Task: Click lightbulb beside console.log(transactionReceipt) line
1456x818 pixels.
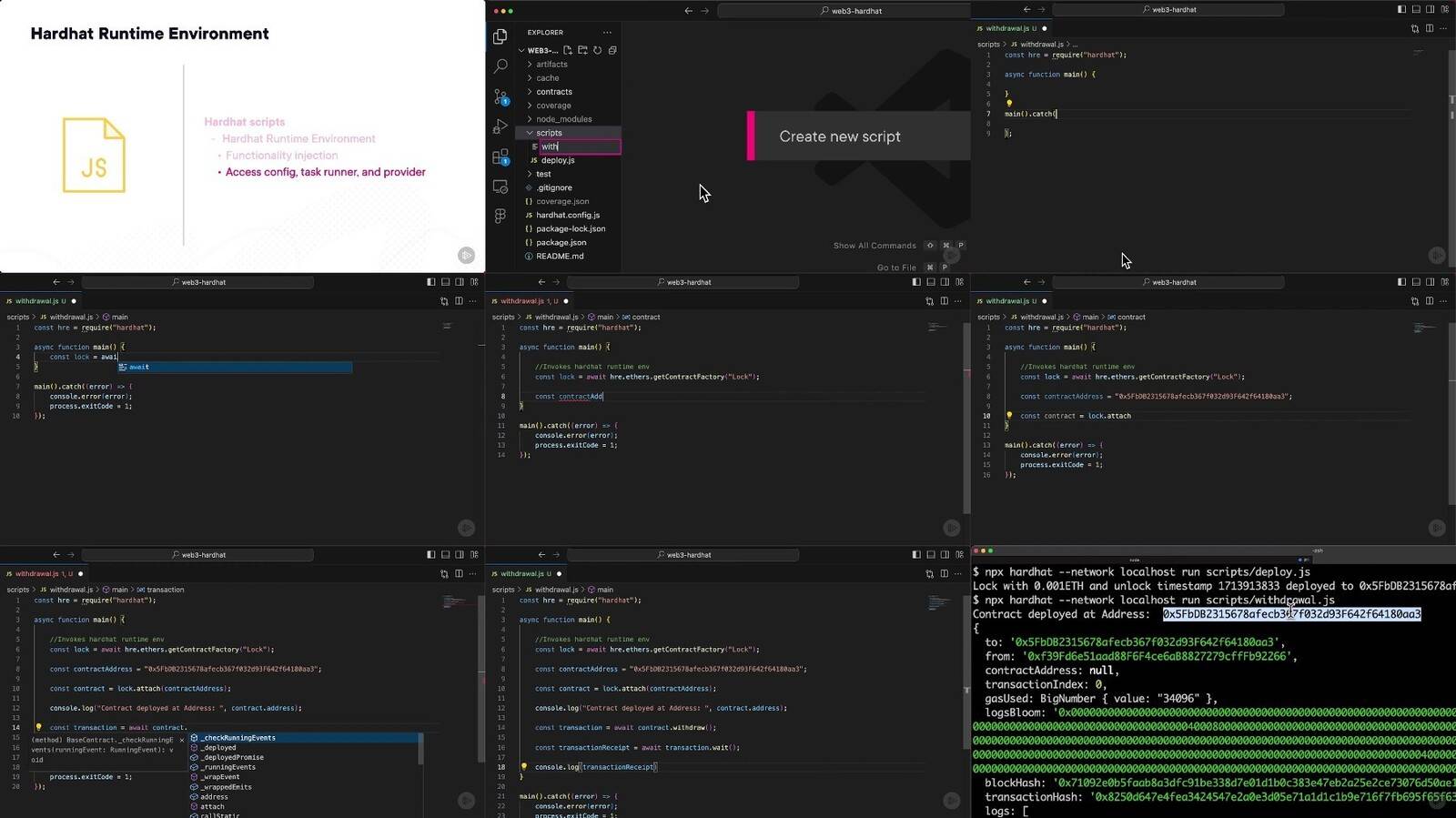Action: click(523, 767)
